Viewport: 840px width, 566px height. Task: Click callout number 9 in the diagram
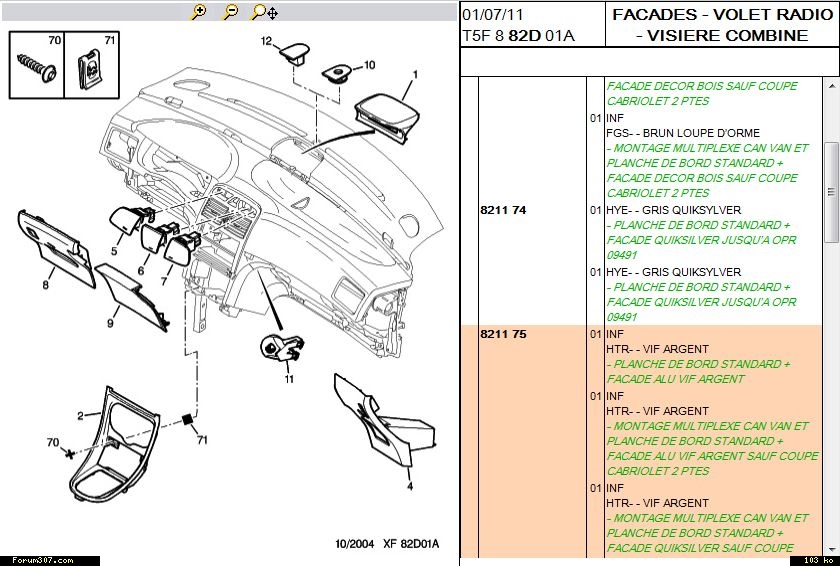[110, 323]
